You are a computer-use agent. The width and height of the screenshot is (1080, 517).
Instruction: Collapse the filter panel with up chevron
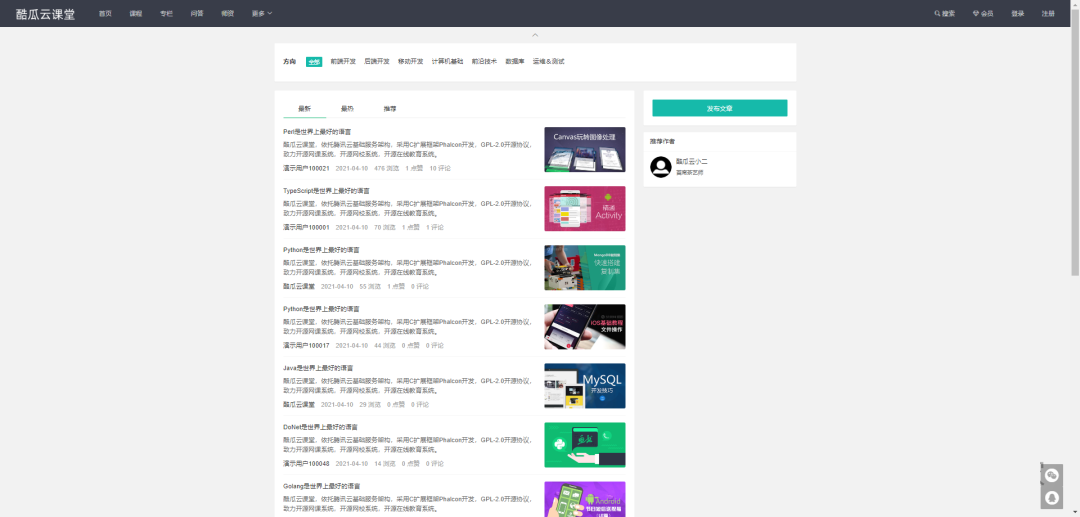tap(535, 35)
